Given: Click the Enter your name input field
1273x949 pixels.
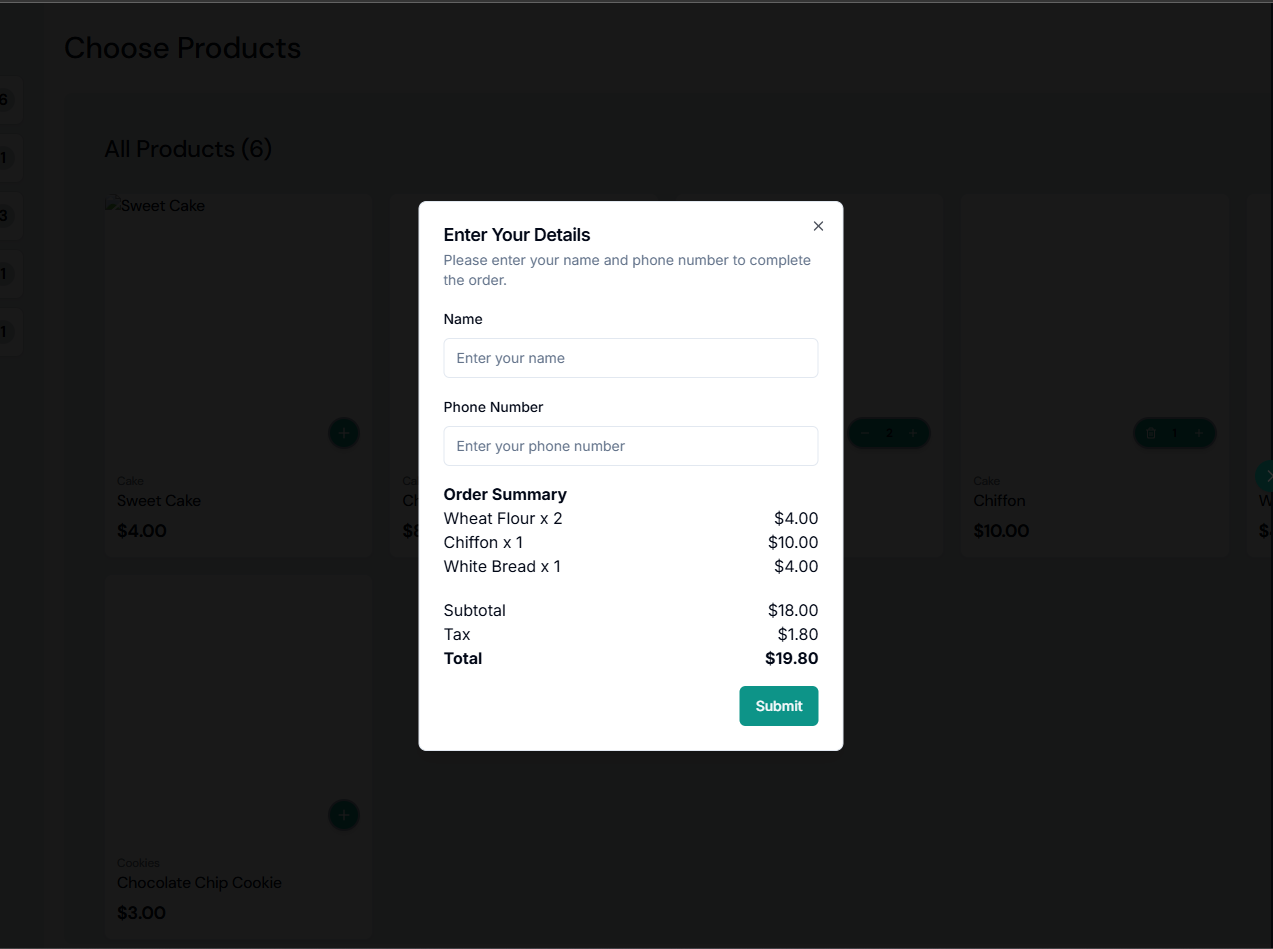Looking at the screenshot, I should click(x=630, y=358).
